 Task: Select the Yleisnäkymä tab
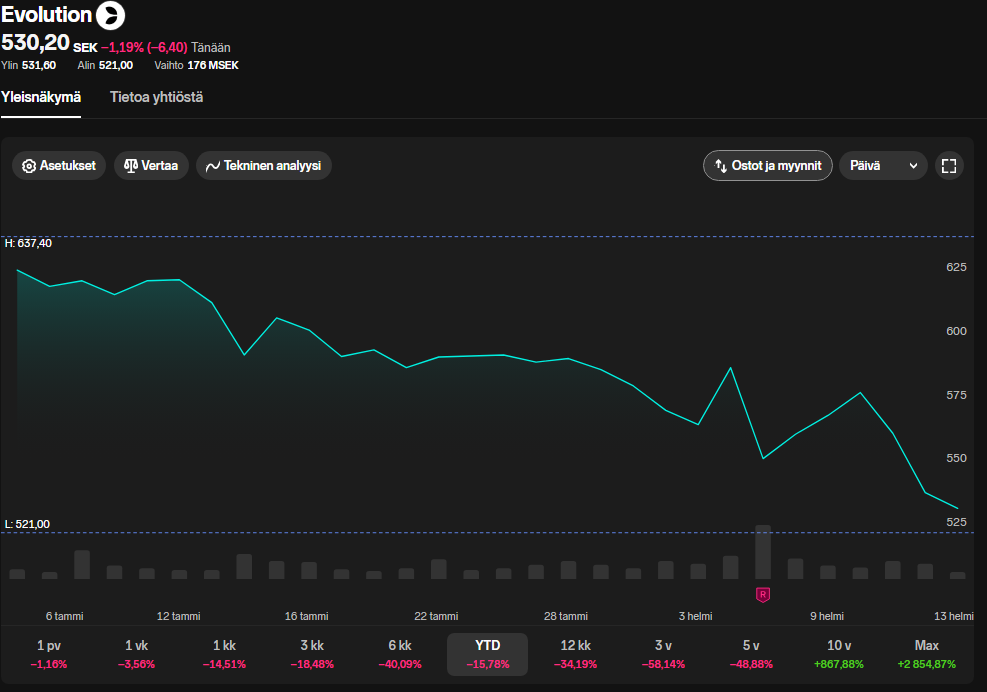click(41, 97)
